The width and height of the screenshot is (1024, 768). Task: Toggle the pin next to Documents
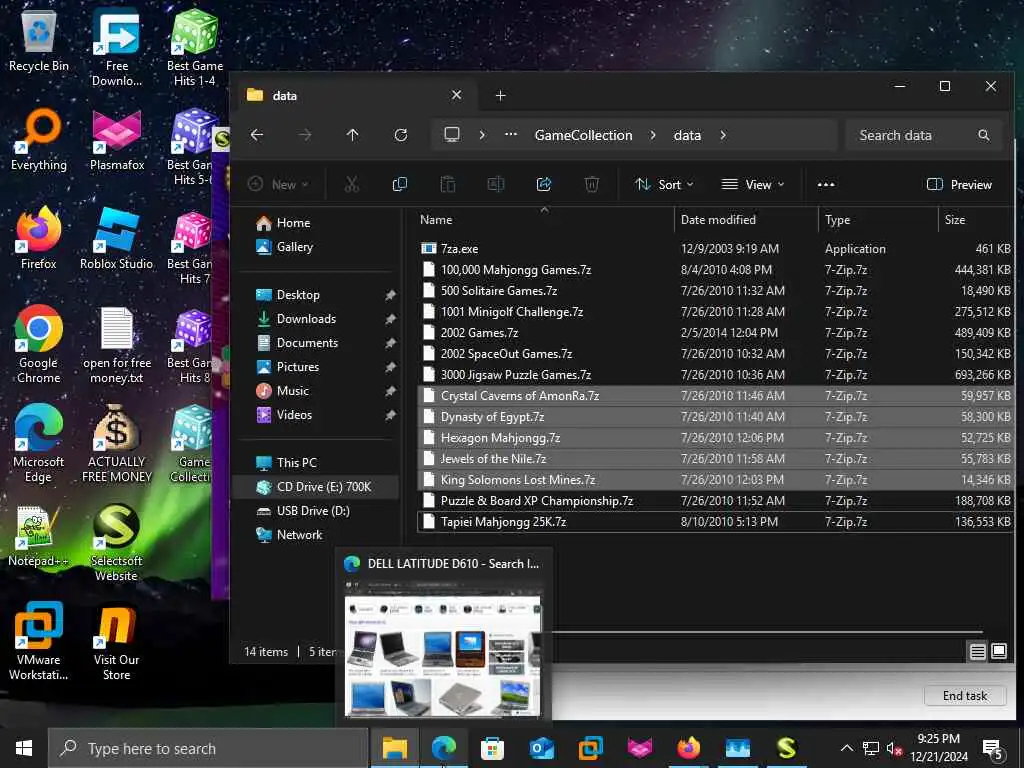coord(390,343)
